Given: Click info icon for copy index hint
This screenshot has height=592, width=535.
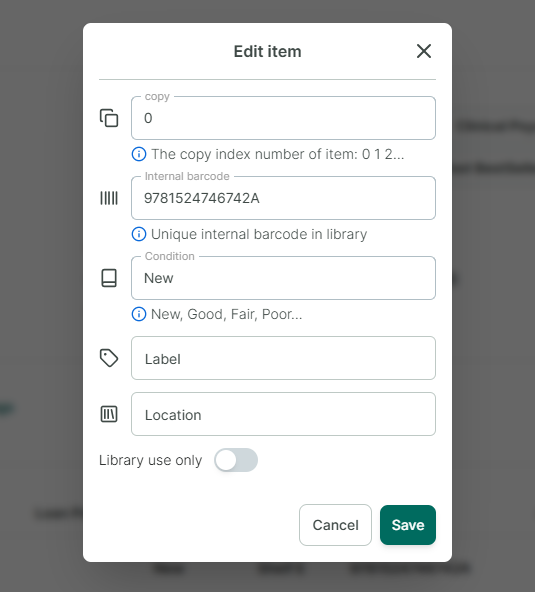Looking at the screenshot, I should [x=139, y=154].
